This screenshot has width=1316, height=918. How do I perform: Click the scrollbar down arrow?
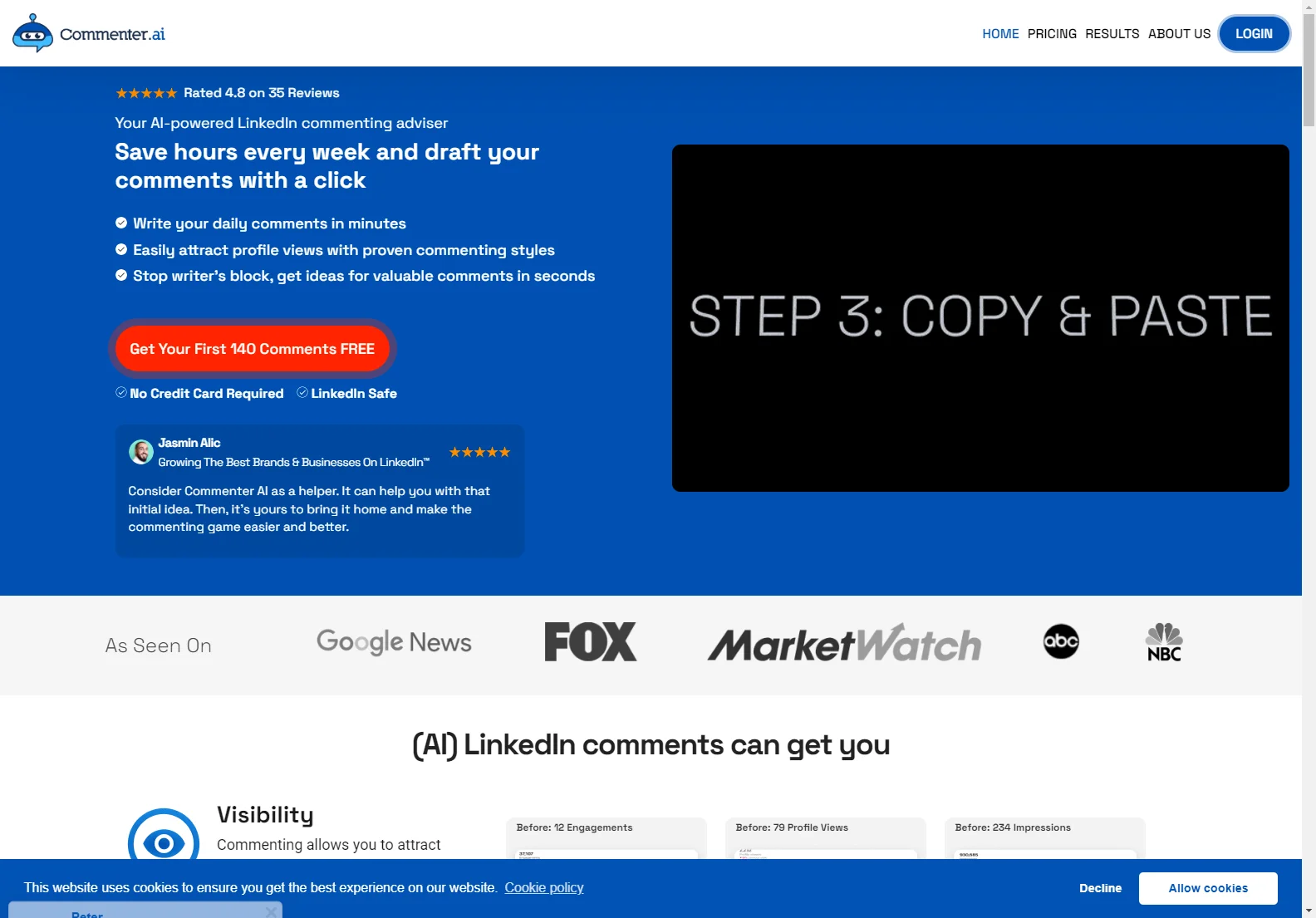pyautogui.click(x=1309, y=911)
